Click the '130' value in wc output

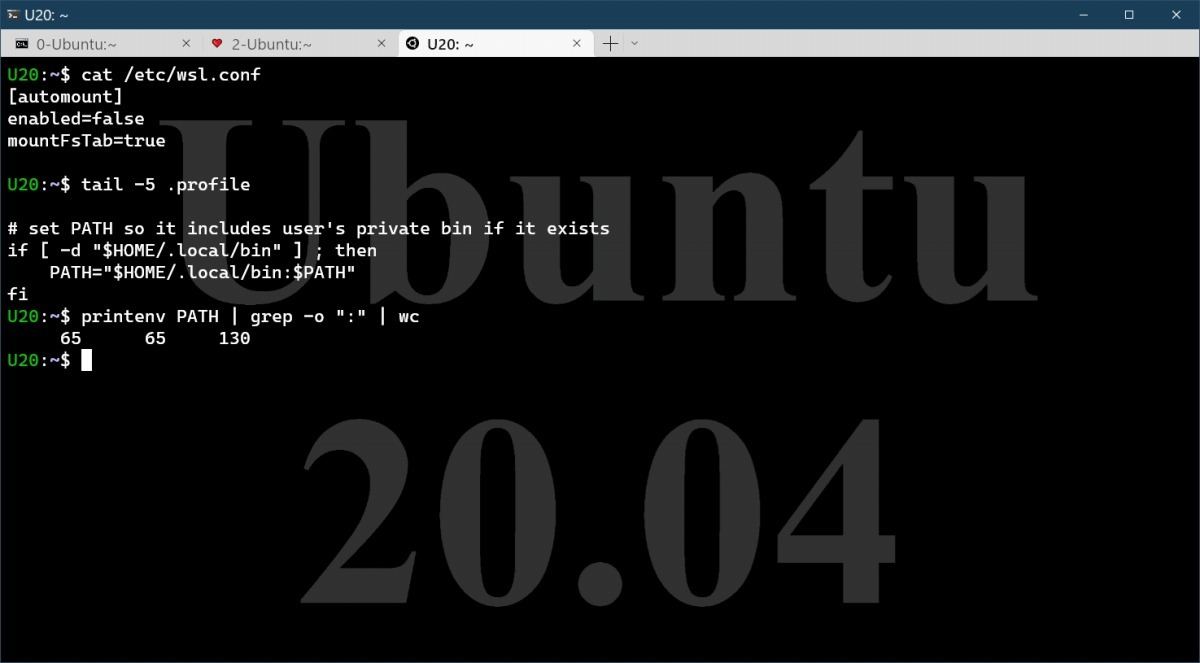(x=234, y=339)
